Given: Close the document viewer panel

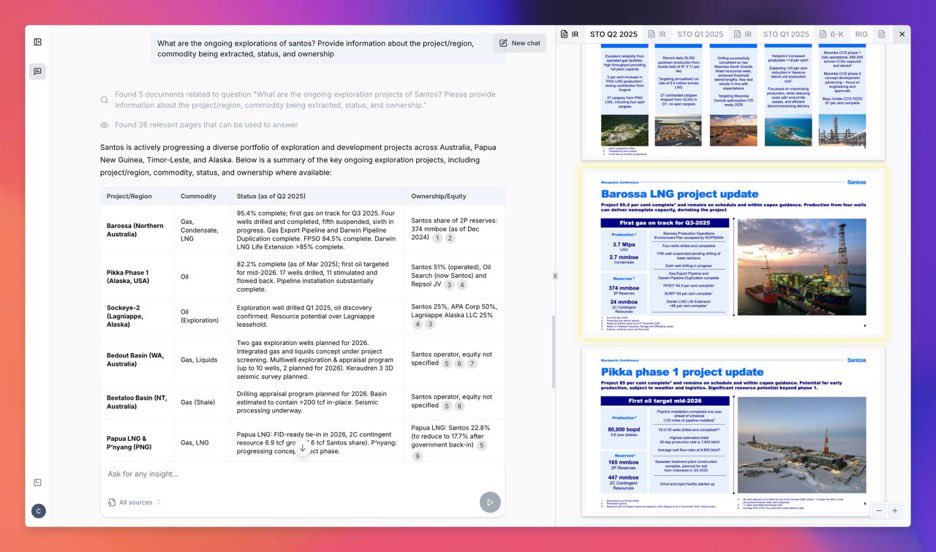Looking at the screenshot, I should coord(902,34).
